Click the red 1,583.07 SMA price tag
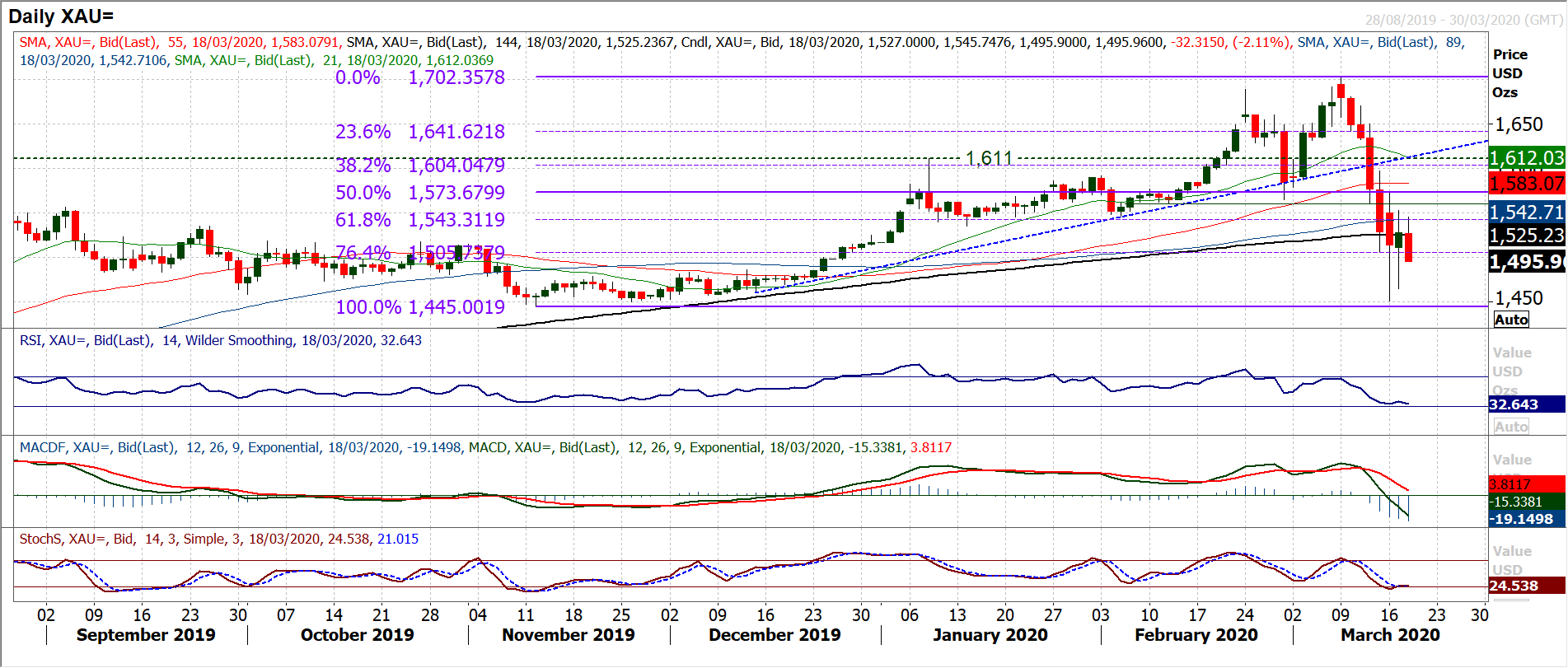 1527,184
